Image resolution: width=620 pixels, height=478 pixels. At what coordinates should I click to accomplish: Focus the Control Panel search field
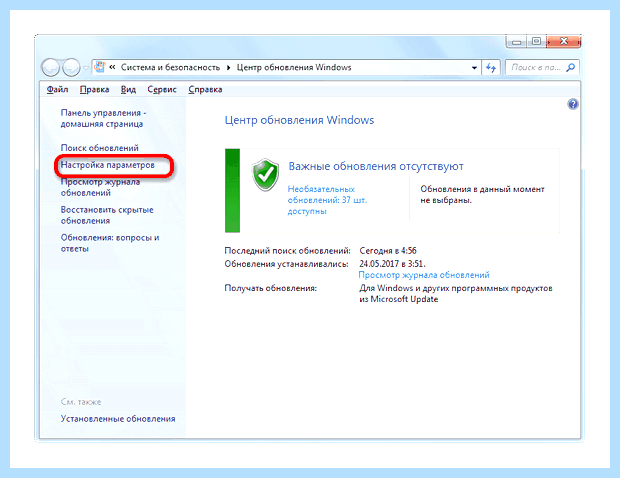click(542, 68)
